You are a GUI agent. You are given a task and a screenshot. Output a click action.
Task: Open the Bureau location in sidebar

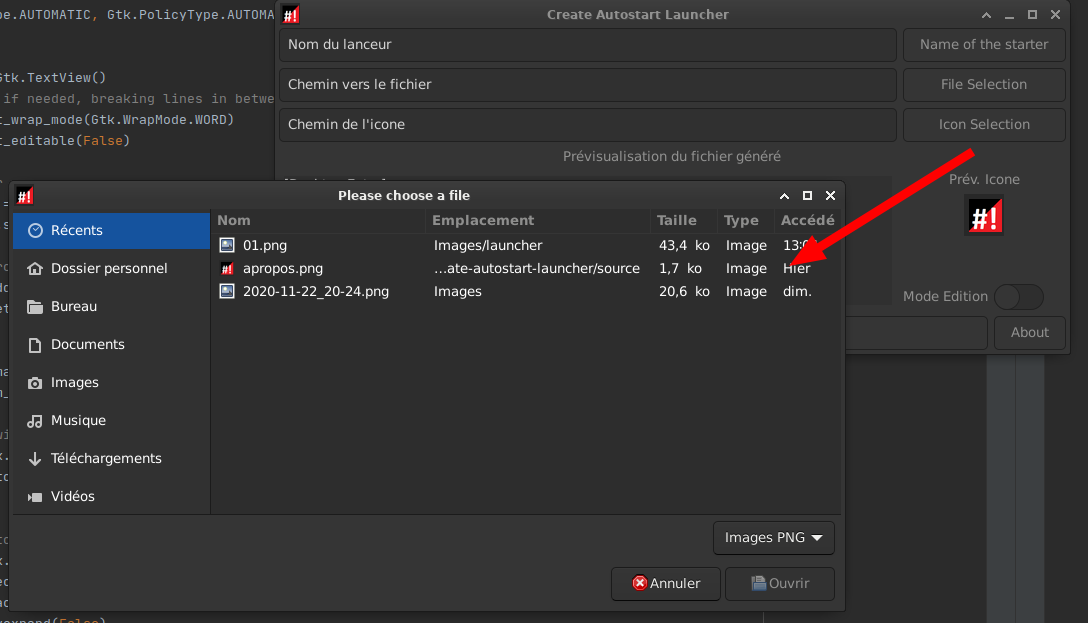(73, 306)
